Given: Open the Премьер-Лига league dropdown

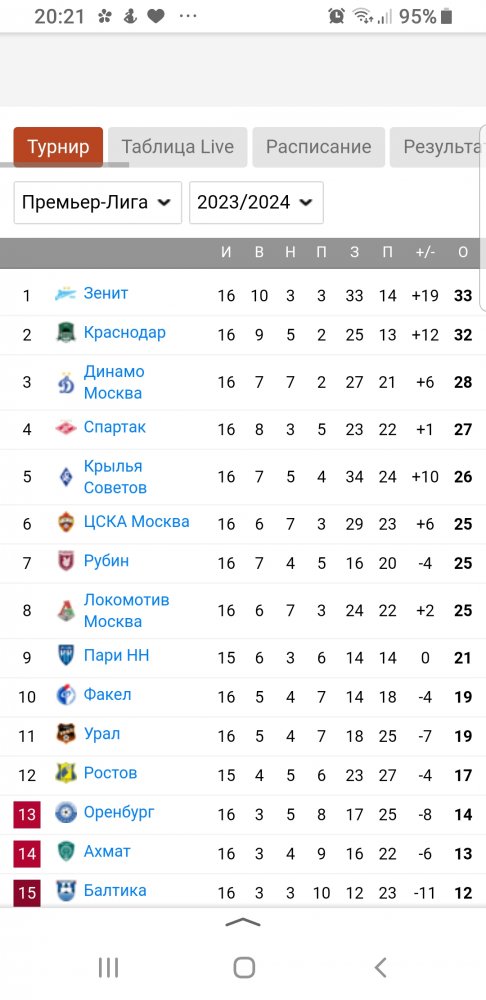Looking at the screenshot, I should [98, 203].
